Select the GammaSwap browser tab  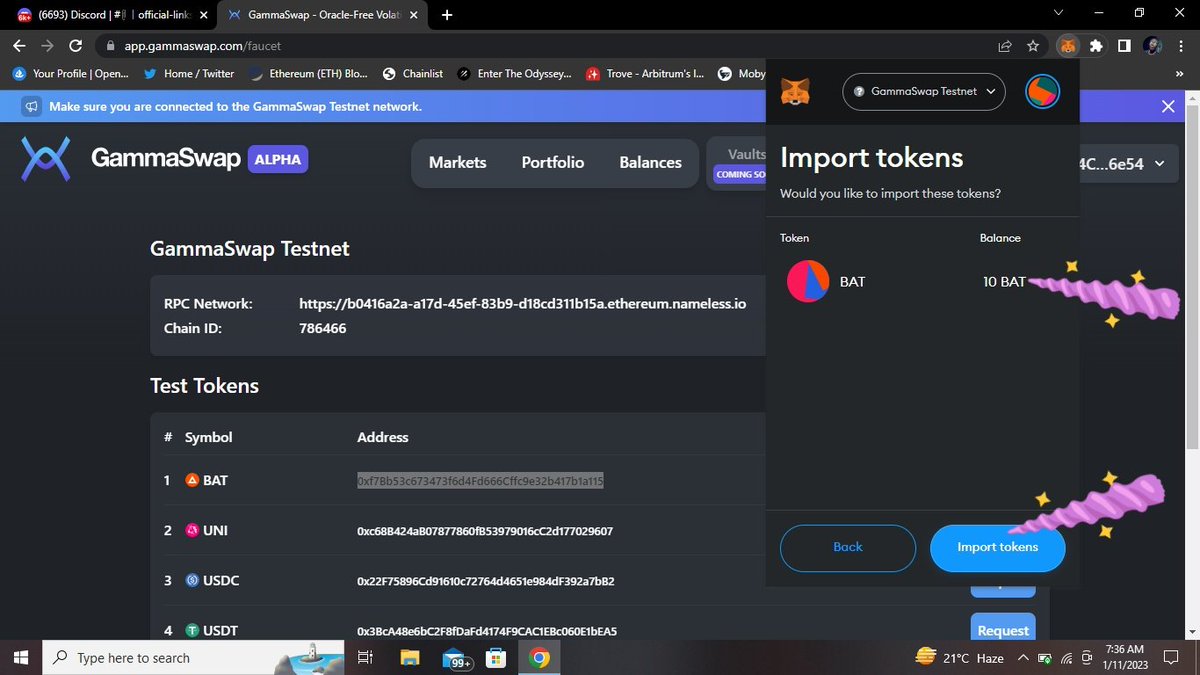click(x=324, y=15)
